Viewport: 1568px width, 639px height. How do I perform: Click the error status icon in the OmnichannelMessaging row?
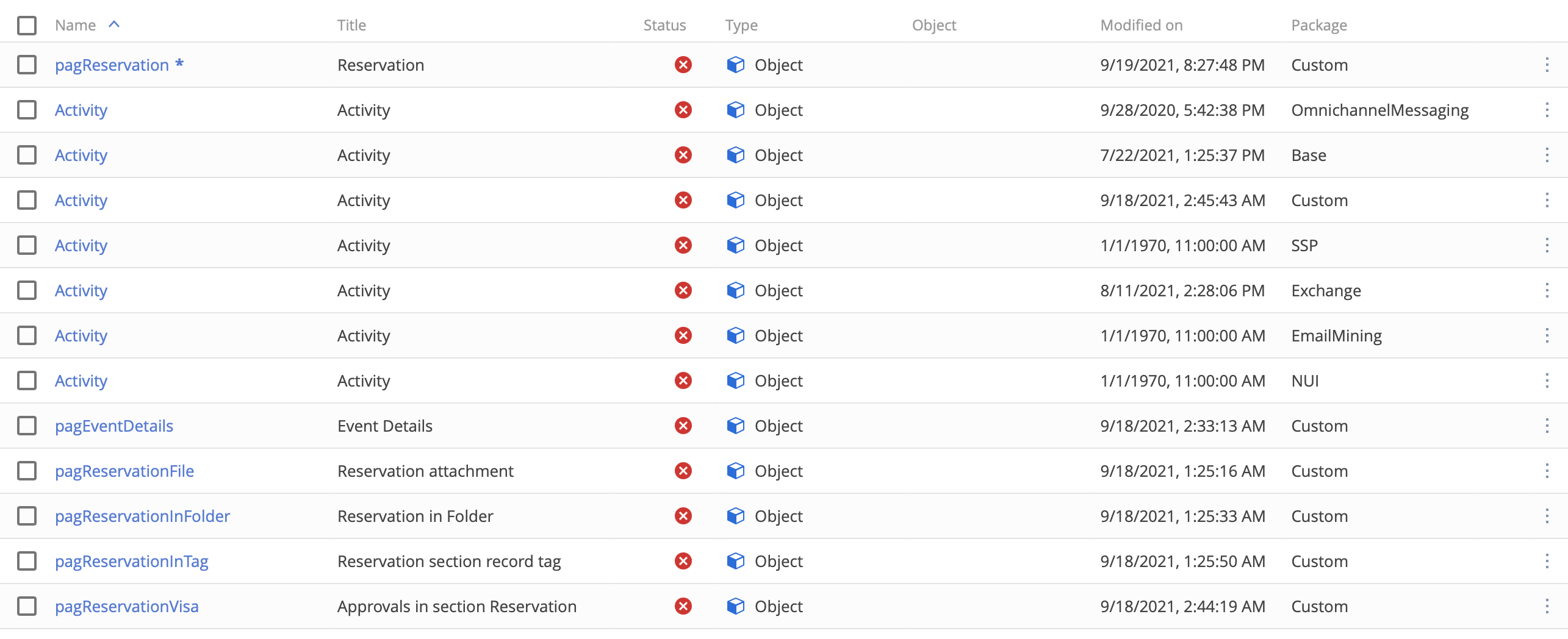(683, 110)
